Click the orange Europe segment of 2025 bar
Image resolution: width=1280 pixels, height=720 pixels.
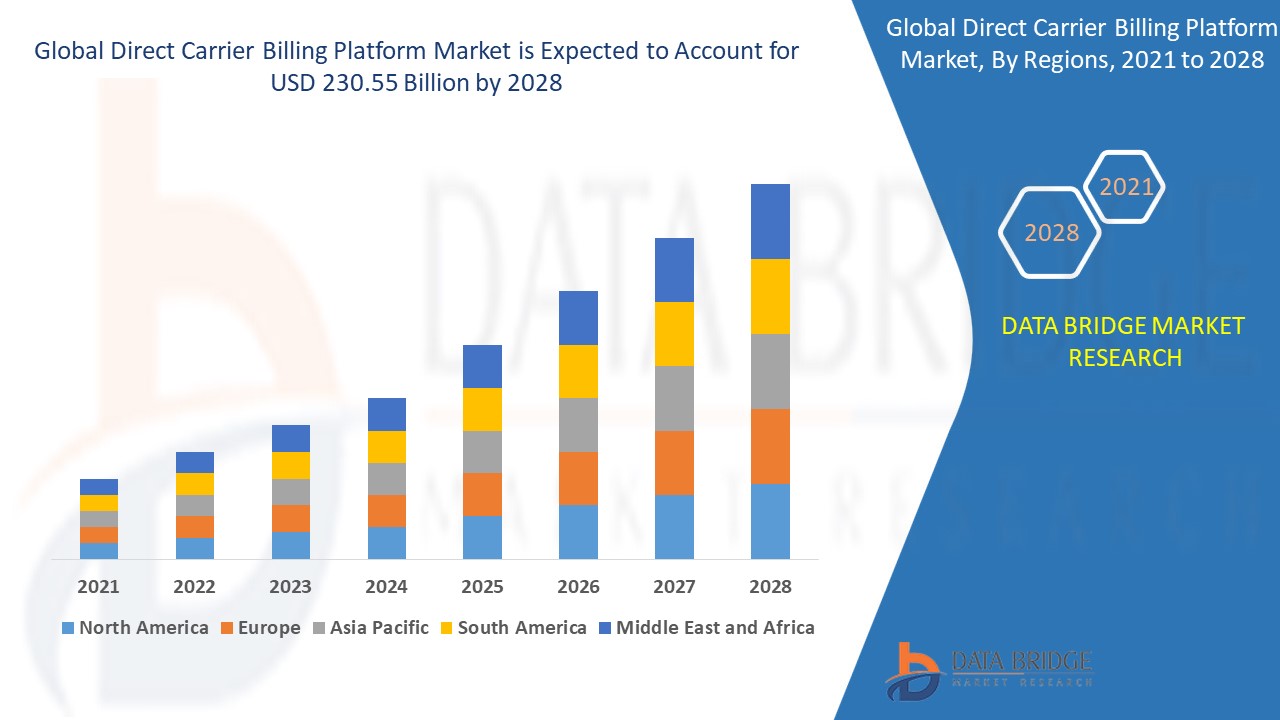click(x=482, y=494)
